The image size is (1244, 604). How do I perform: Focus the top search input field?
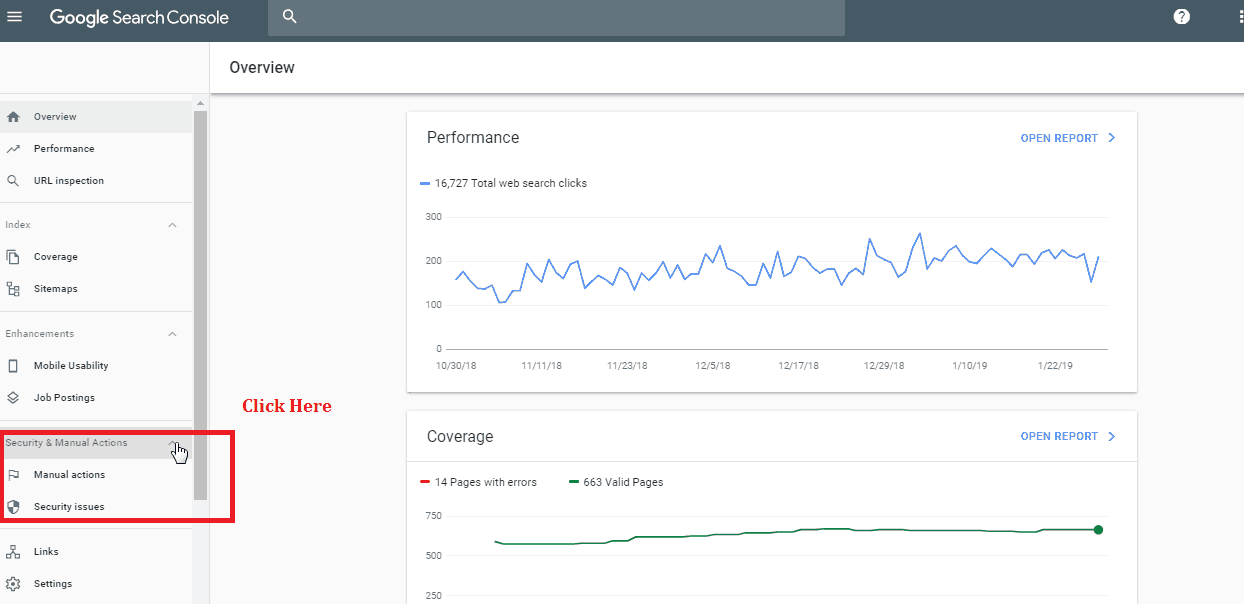tap(556, 17)
